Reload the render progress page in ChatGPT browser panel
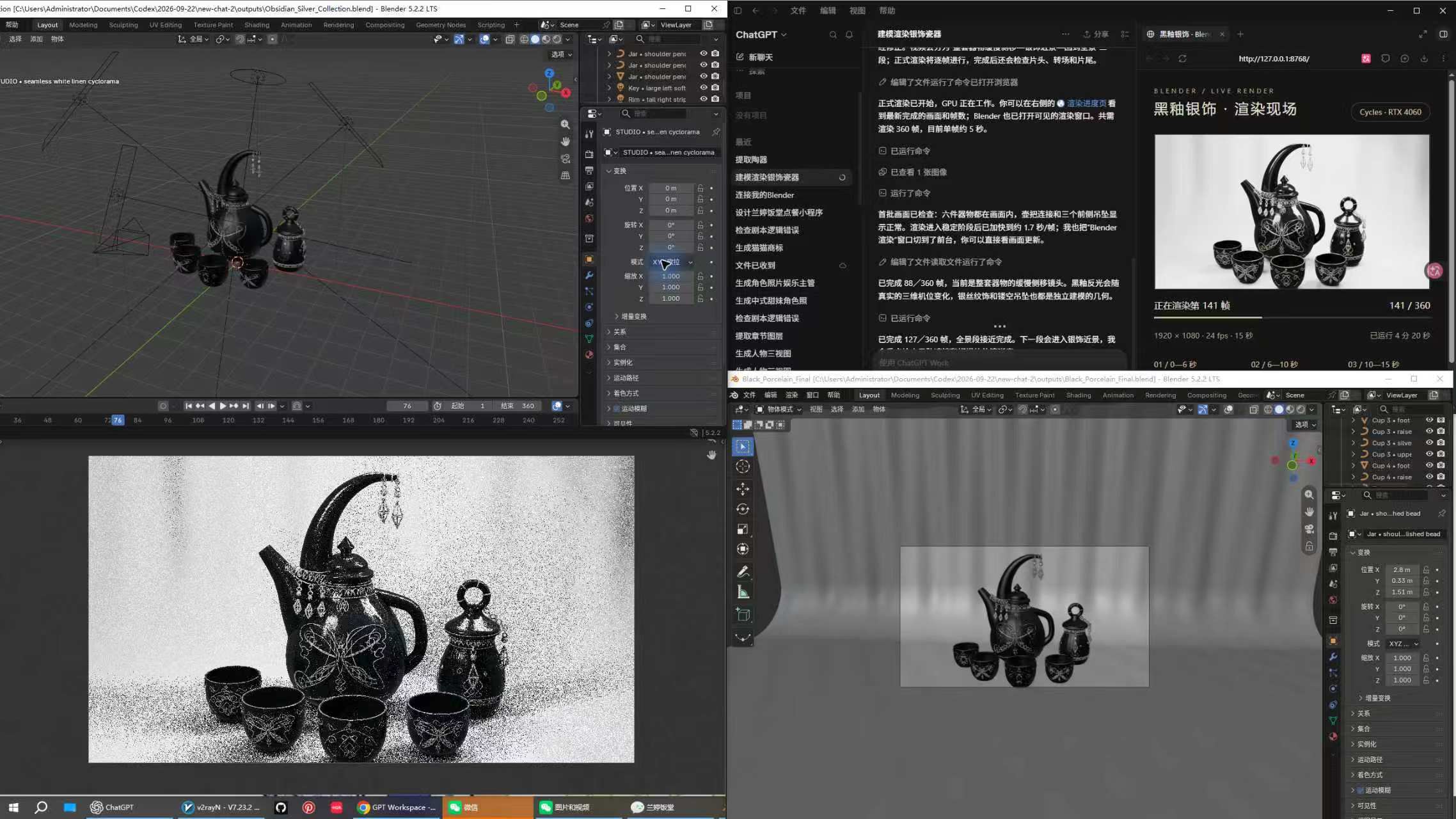Viewport: 1456px width, 819px height. [1182, 58]
